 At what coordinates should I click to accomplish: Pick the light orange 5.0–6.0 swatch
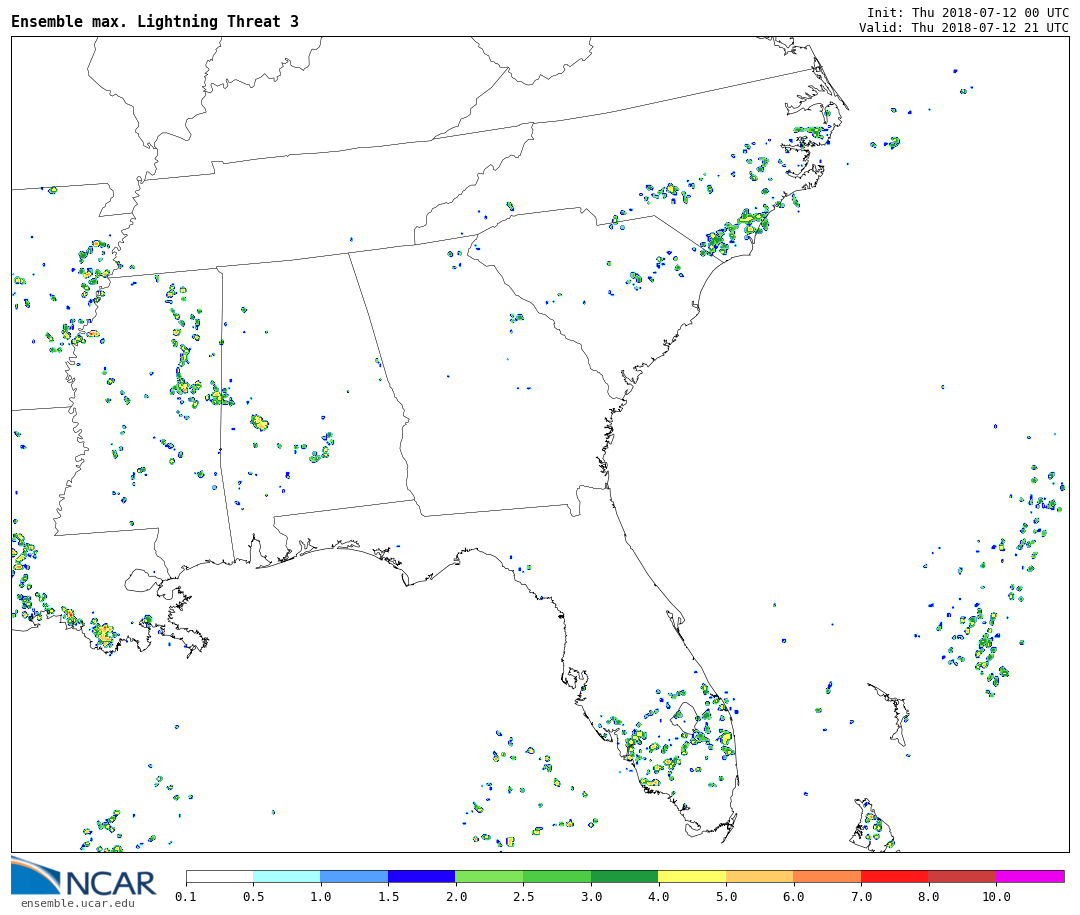[x=760, y=876]
